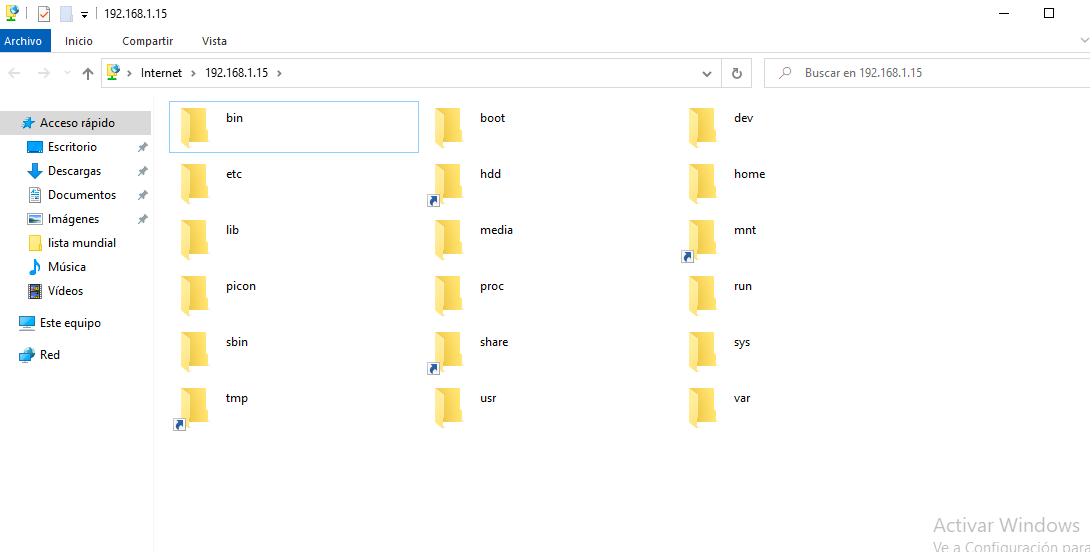
Task: Click the Descargas icon in the sidebar
Action: point(35,171)
